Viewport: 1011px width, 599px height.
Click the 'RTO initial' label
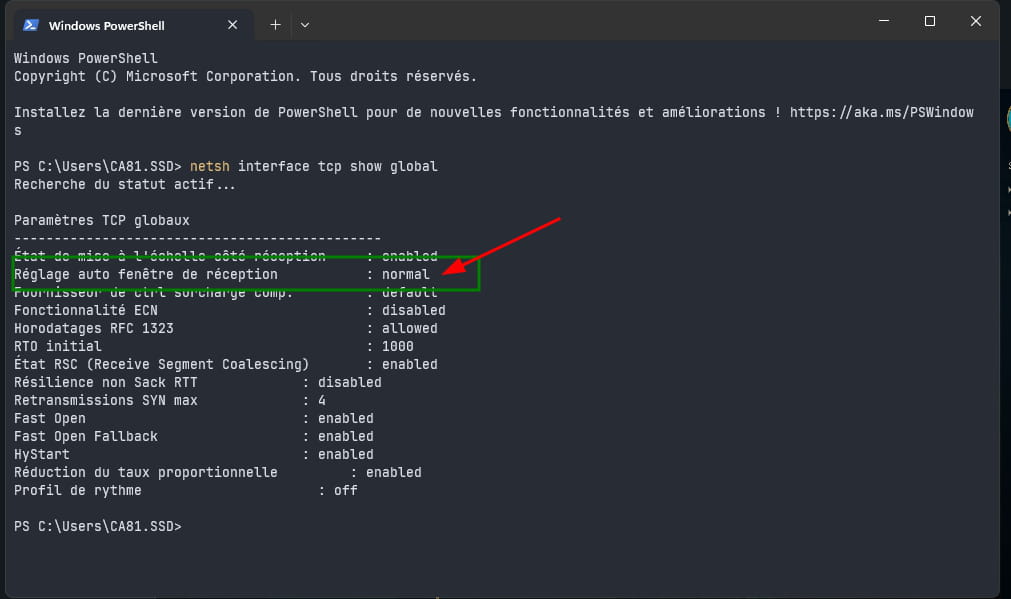[57, 347]
